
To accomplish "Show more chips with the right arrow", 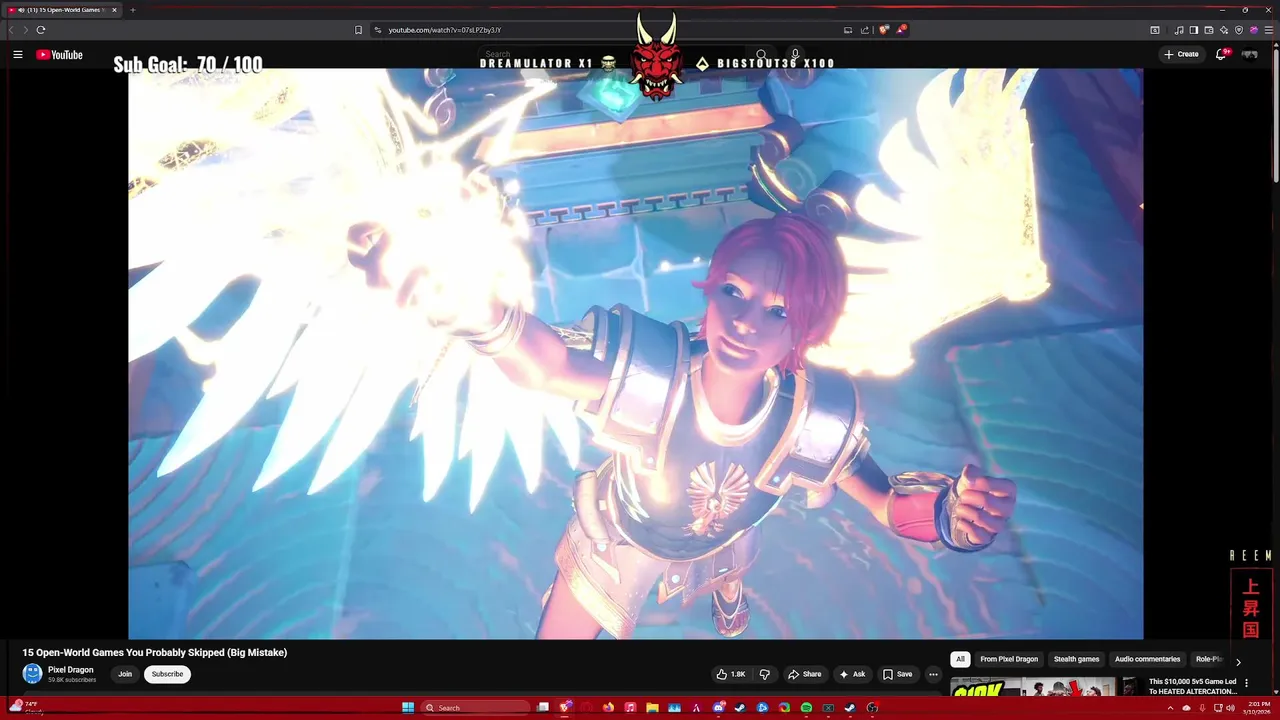I will pyautogui.click(x=1238, y=662).
